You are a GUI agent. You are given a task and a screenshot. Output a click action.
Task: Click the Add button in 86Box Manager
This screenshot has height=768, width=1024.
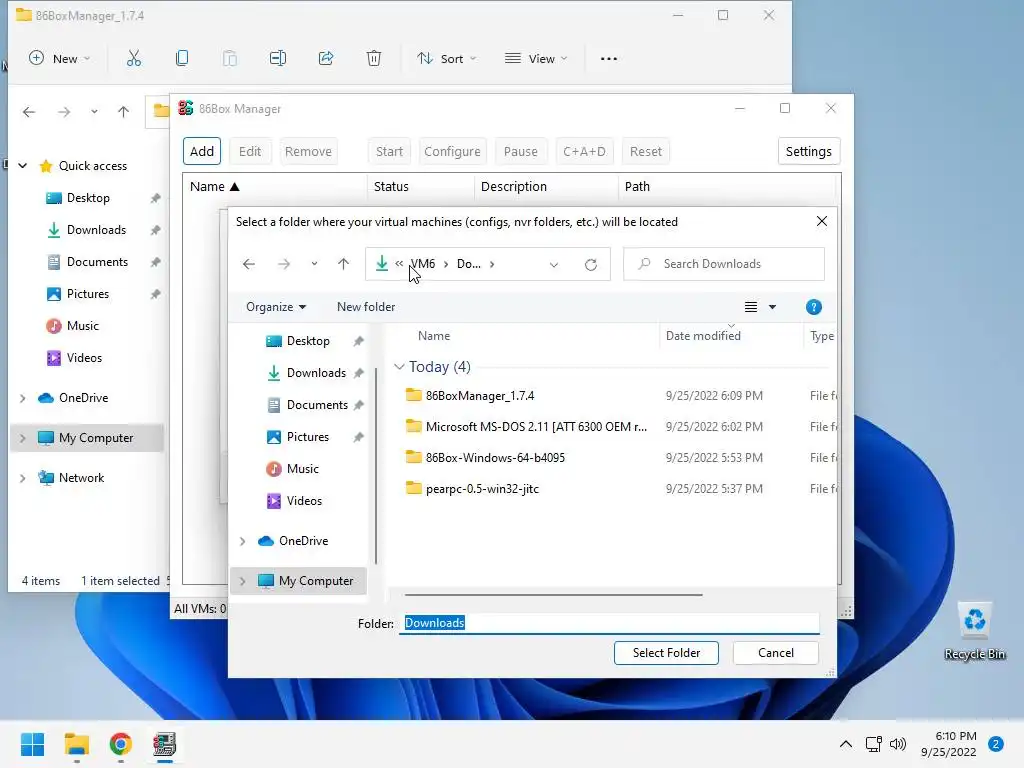[x=202, y=152]
